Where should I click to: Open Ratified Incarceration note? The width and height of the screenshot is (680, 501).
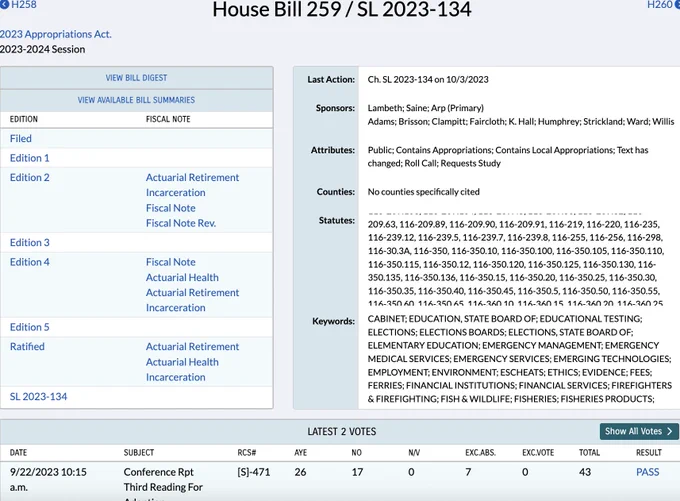(x=176, y=377)
